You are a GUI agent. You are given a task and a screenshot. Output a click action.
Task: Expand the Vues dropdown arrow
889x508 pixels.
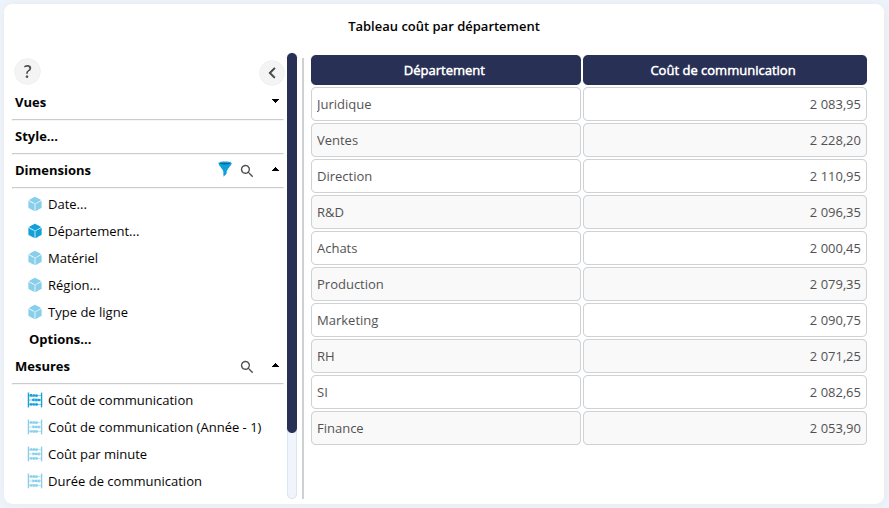[x=275, y=102]
